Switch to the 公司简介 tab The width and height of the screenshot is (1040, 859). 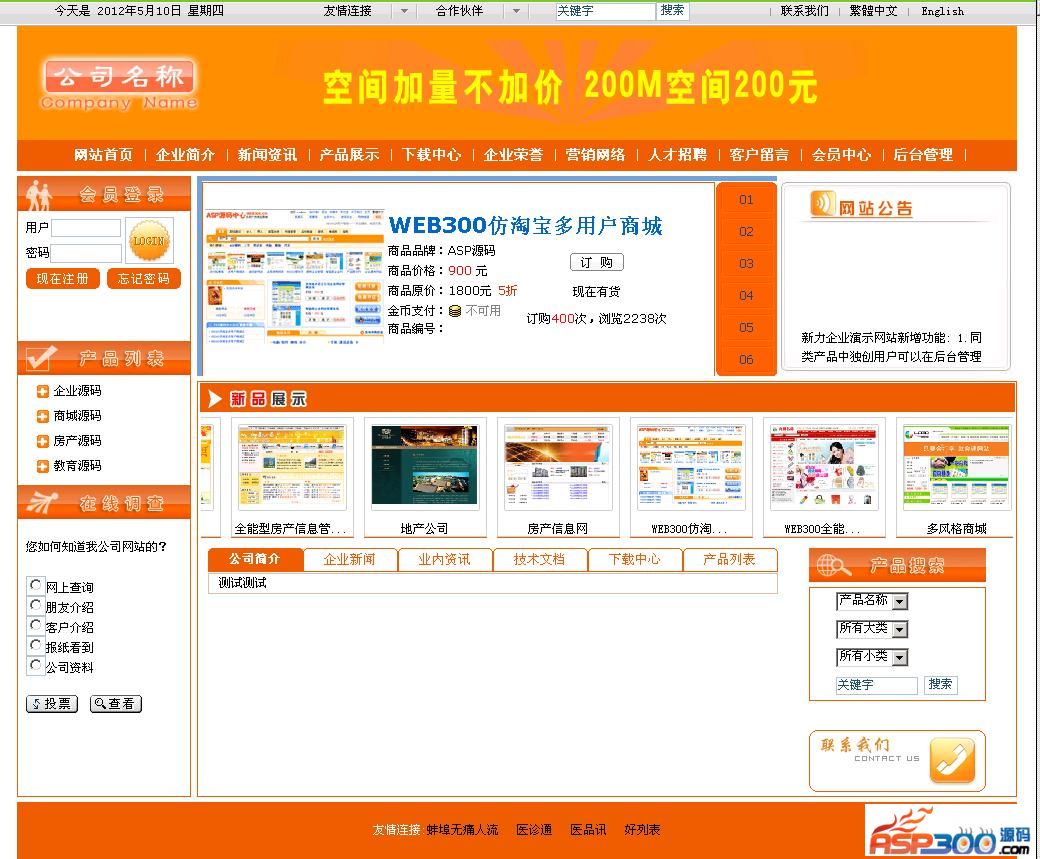[255, 560]
